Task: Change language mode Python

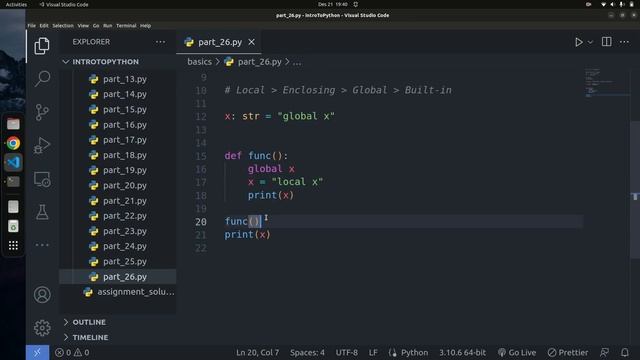Action: point(414,353)
